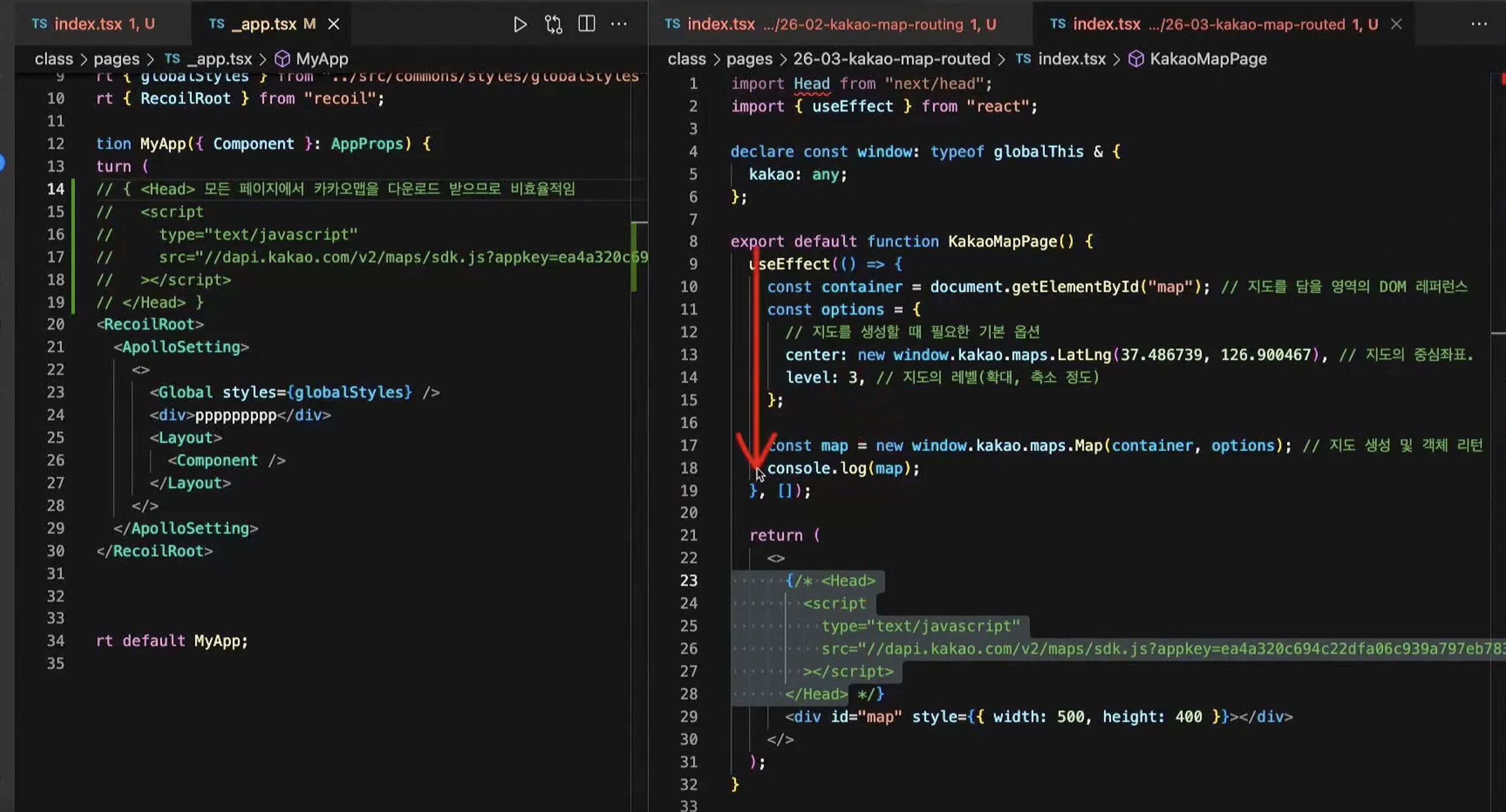The height and width of the screenshot is (812, 1506).
Task: Click 'KakaoMapPage' function name line 8
Action: [1002, 241]
